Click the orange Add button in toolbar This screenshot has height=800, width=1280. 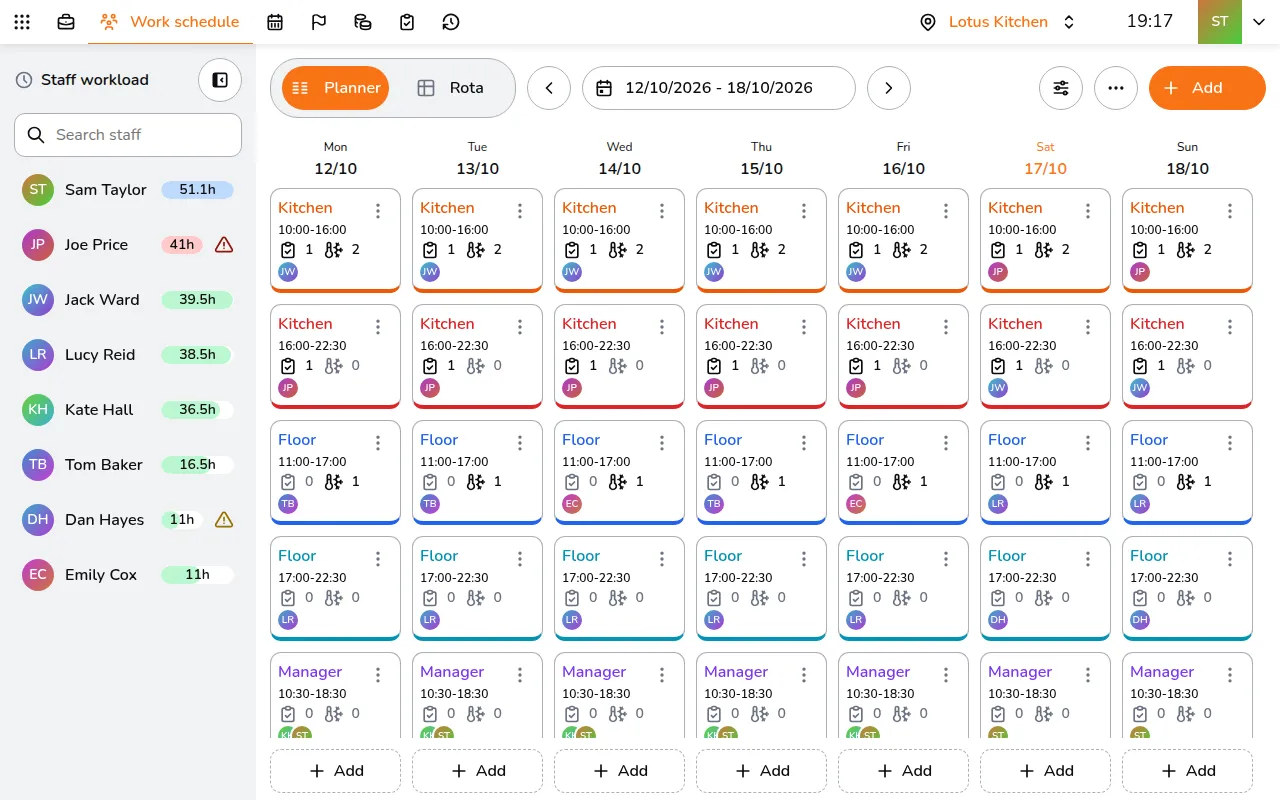coord(1207,88)
